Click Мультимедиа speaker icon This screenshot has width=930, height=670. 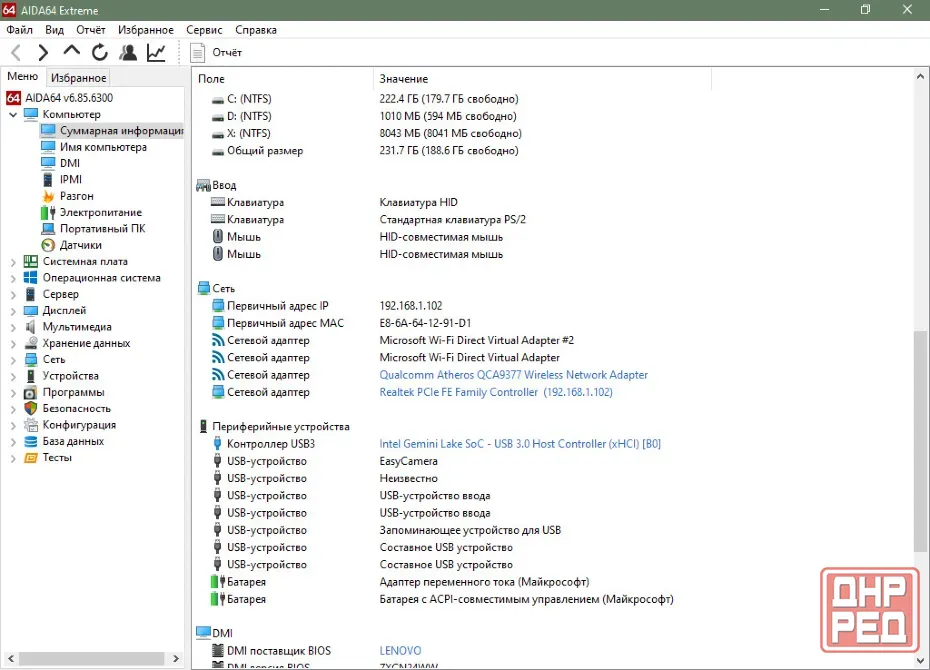31,327
